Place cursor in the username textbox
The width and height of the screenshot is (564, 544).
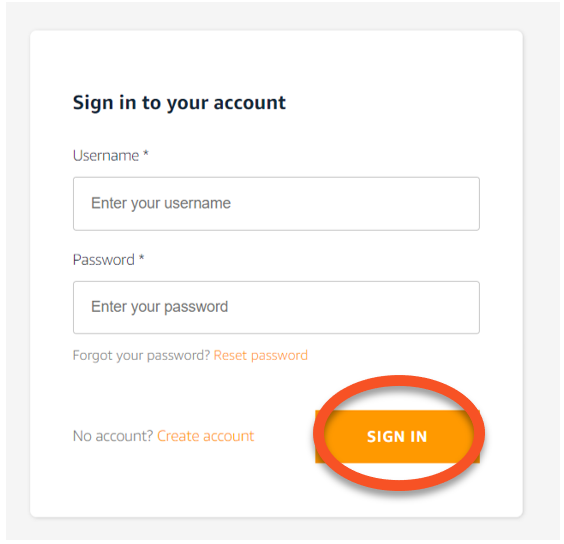[x=276, y=204]
